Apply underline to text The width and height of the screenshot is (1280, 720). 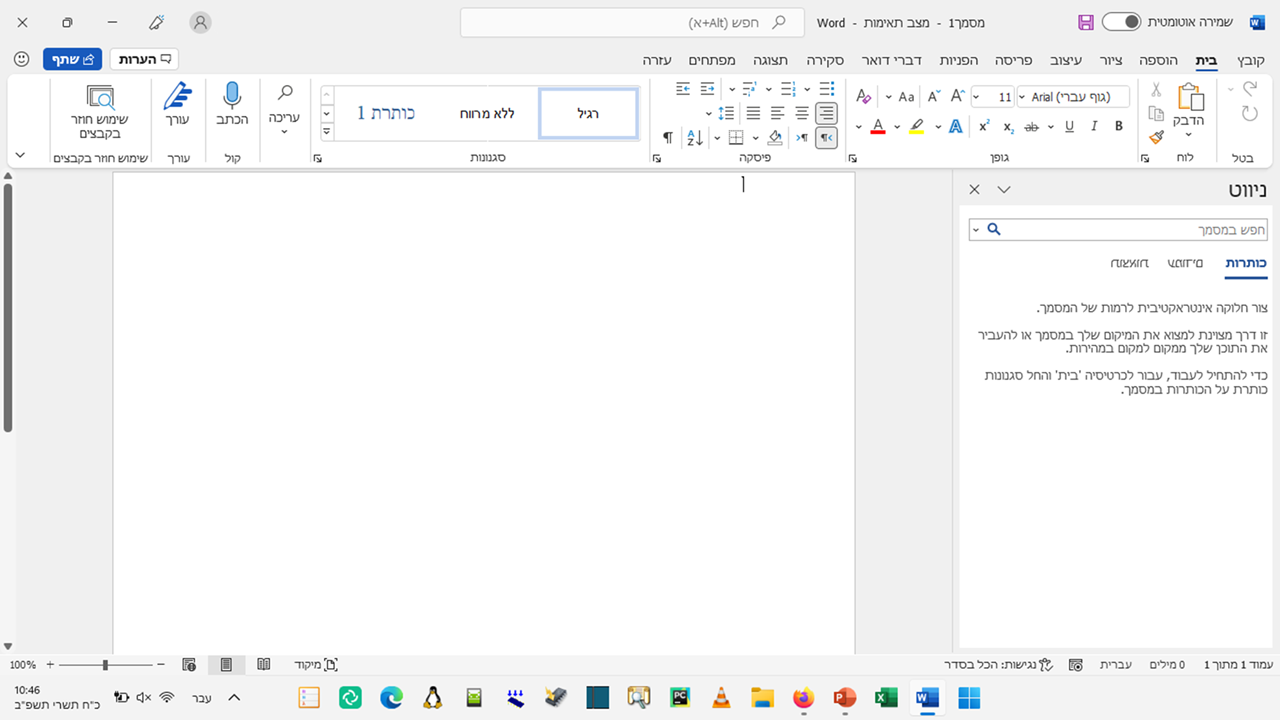1069,126
